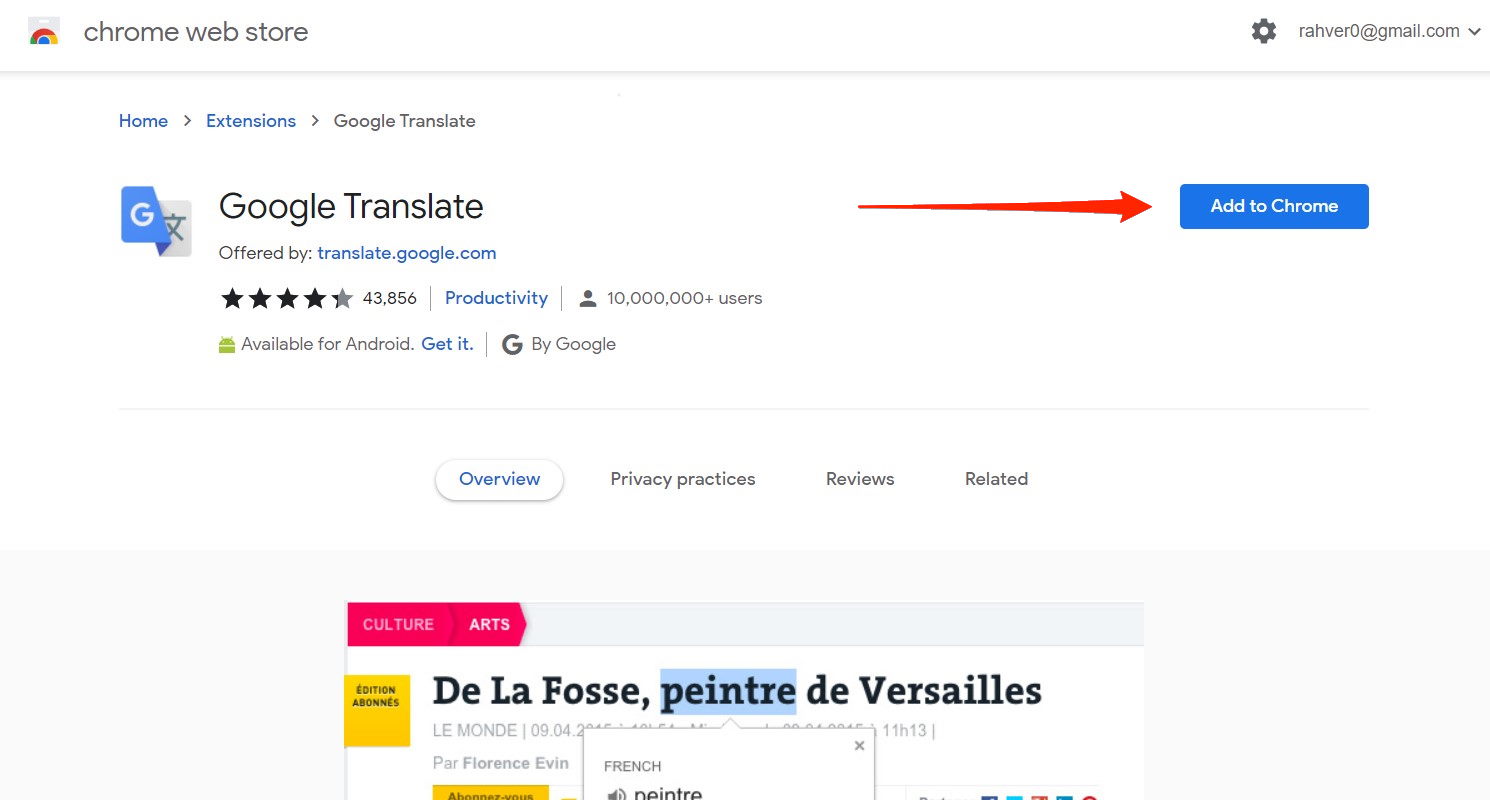This screenshot has width=1490, height=800.
Task: Expand the rahver0@gmail.com account dropdown
Action: (x=1390, y=31)
